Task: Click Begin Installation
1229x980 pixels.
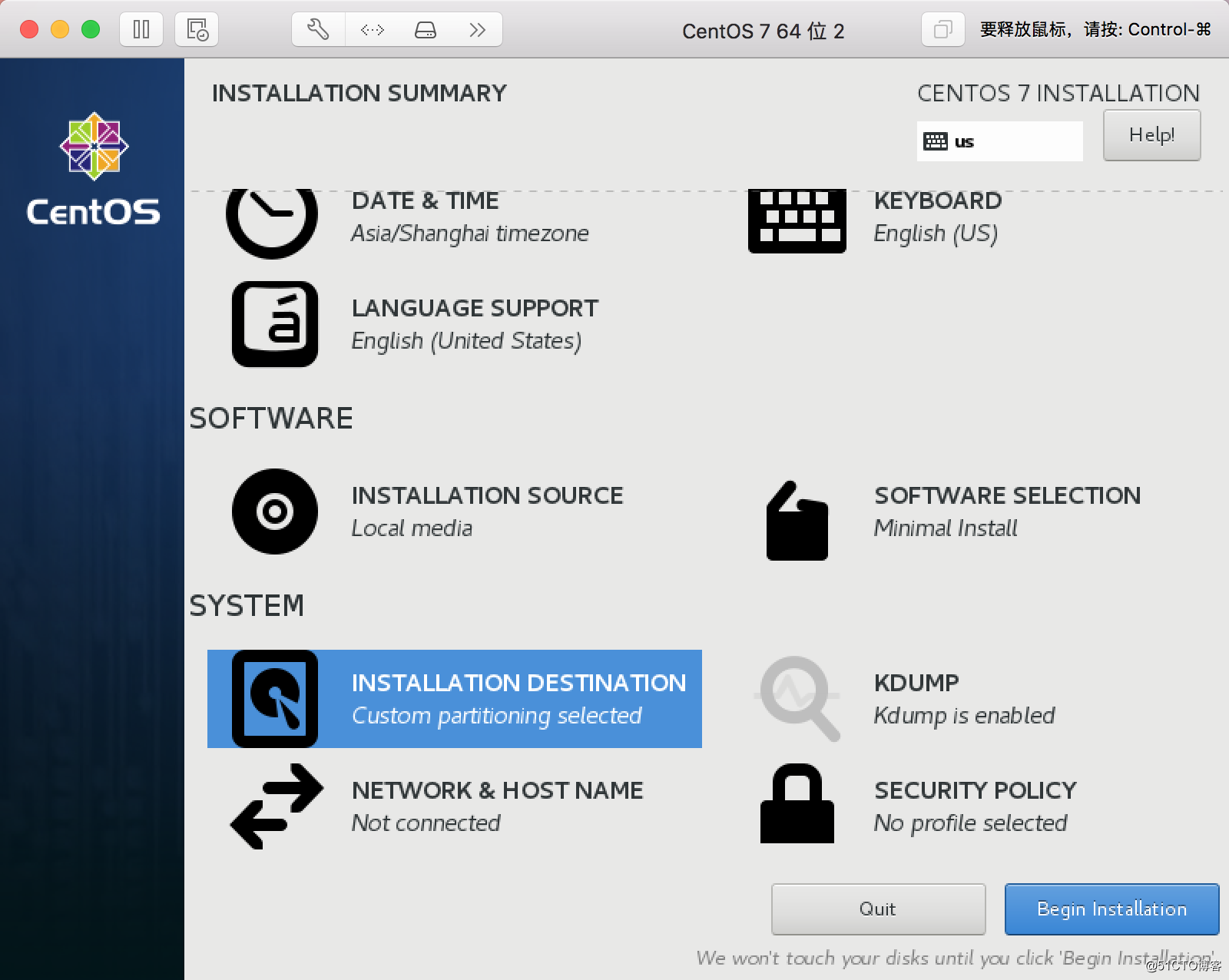Action: [x=1111, y=909]
